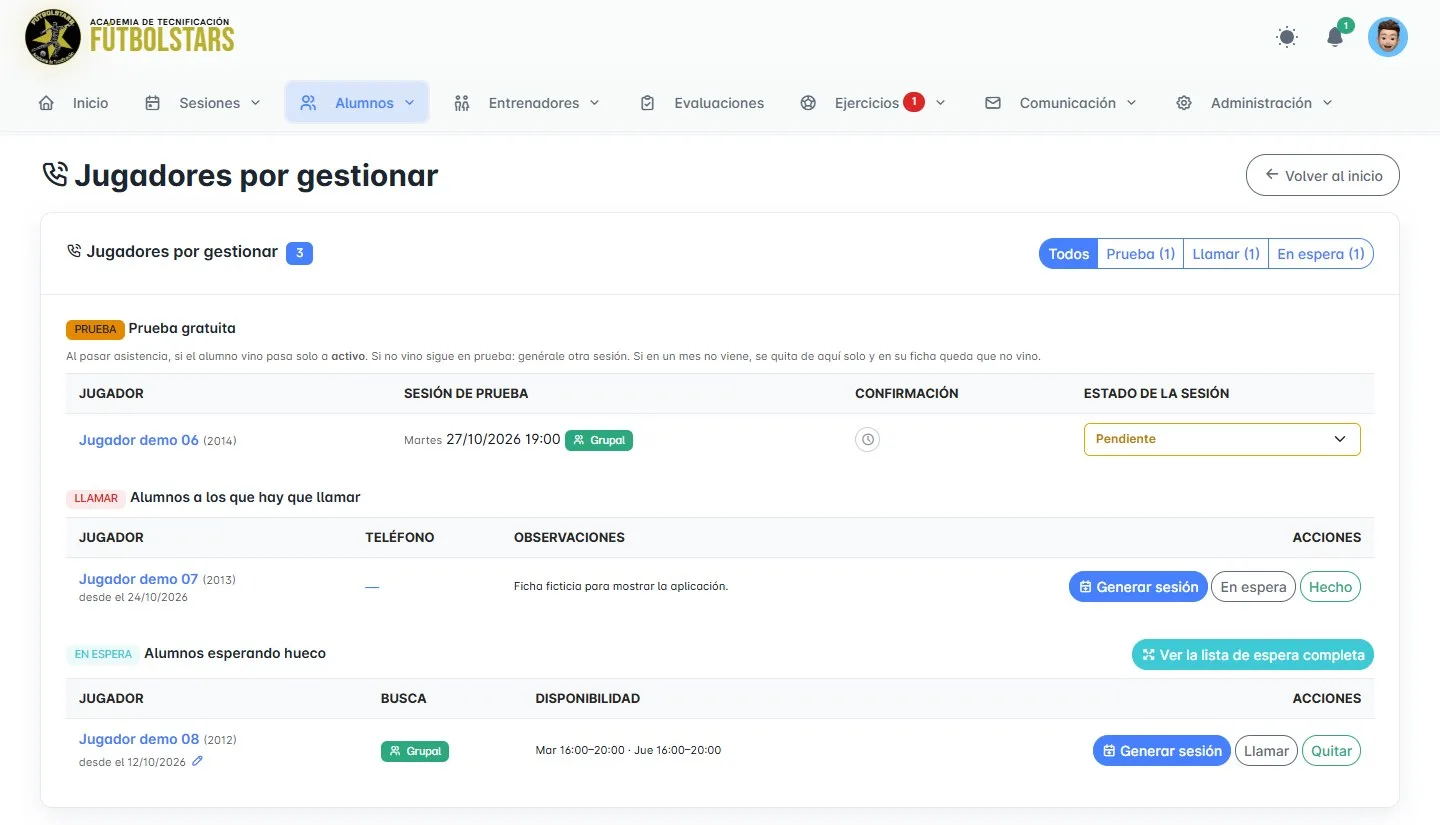Expand the Sesiones menu
Screen dimensions: 1440x825
tap(203, 103)
